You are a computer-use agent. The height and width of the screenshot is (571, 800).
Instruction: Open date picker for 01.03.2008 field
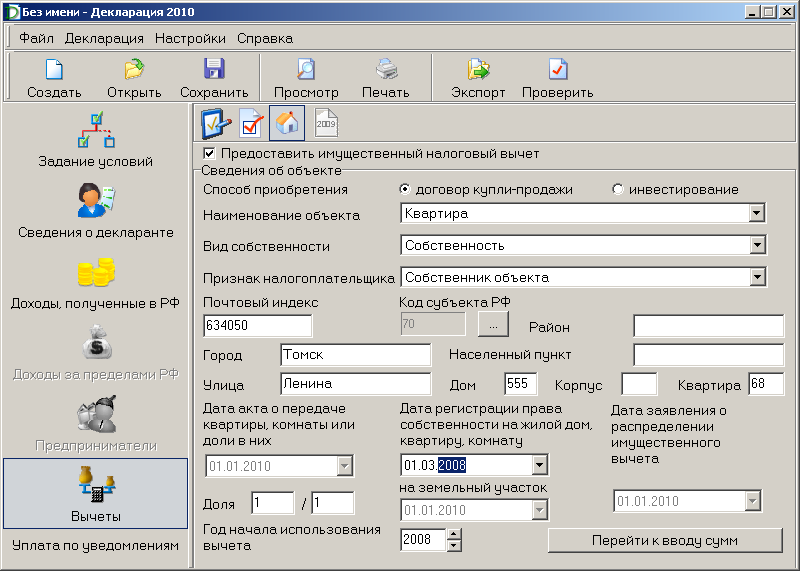coord(540,465)
